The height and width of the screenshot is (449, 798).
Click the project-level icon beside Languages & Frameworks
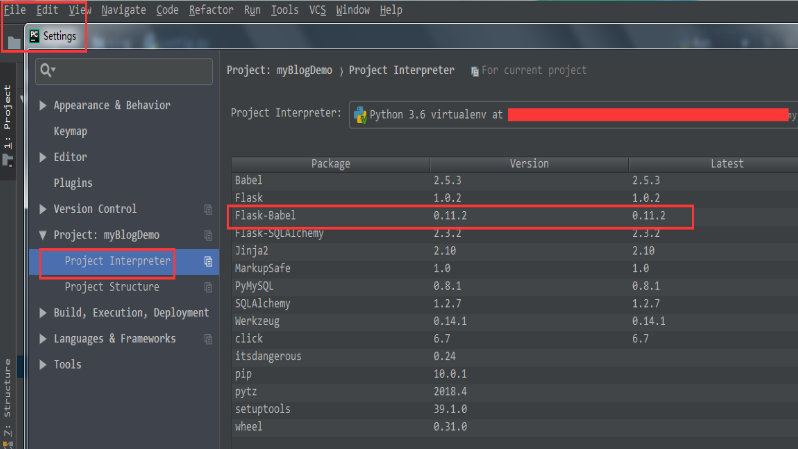click(x=208, y=339)
